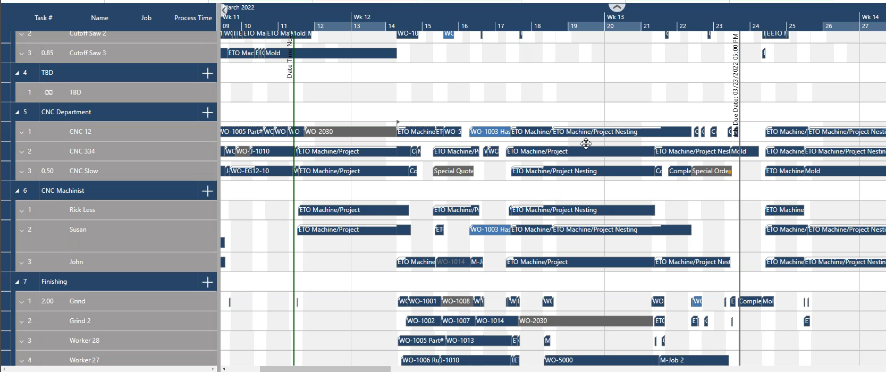Image resolution: width=886 pixels, height=372 pixels.
Task: Select the WO-1014 bar on John row
Action: click(x=453, y=262)
